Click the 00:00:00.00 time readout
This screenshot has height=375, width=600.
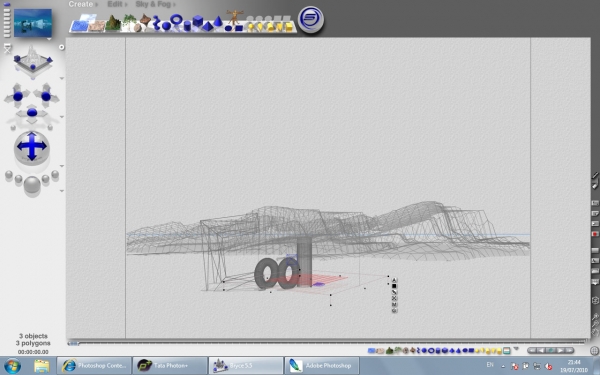point(33,352)
